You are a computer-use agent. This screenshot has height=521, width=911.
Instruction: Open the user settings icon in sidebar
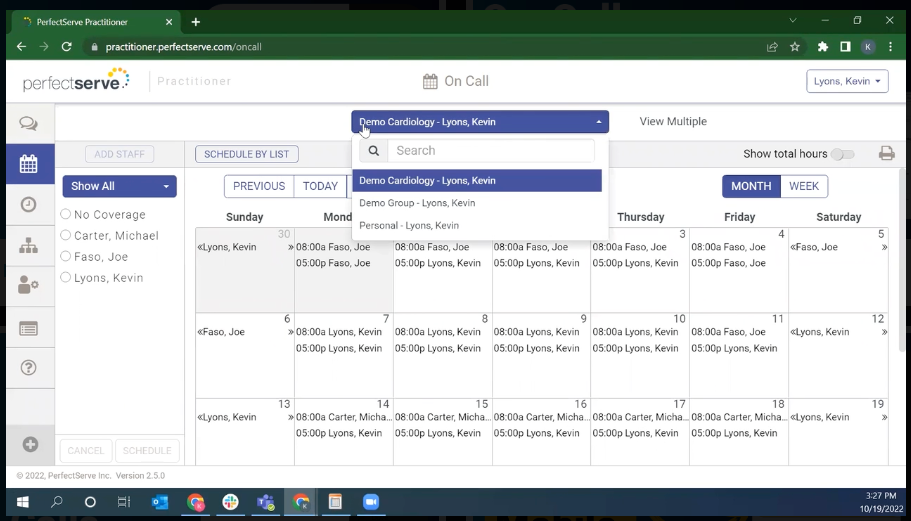tap(28, 286)
